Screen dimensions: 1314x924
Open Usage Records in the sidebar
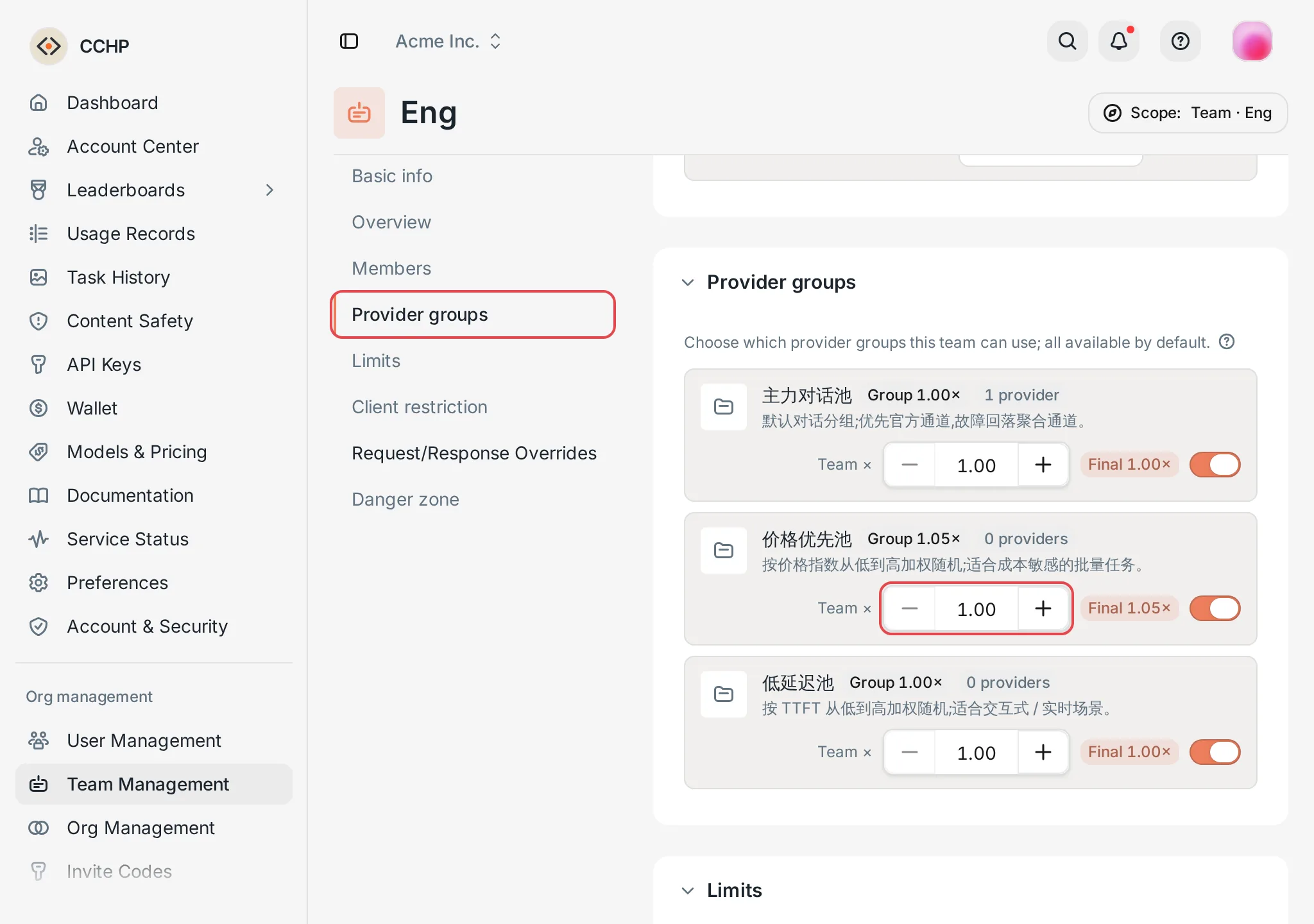coord(154,234)
